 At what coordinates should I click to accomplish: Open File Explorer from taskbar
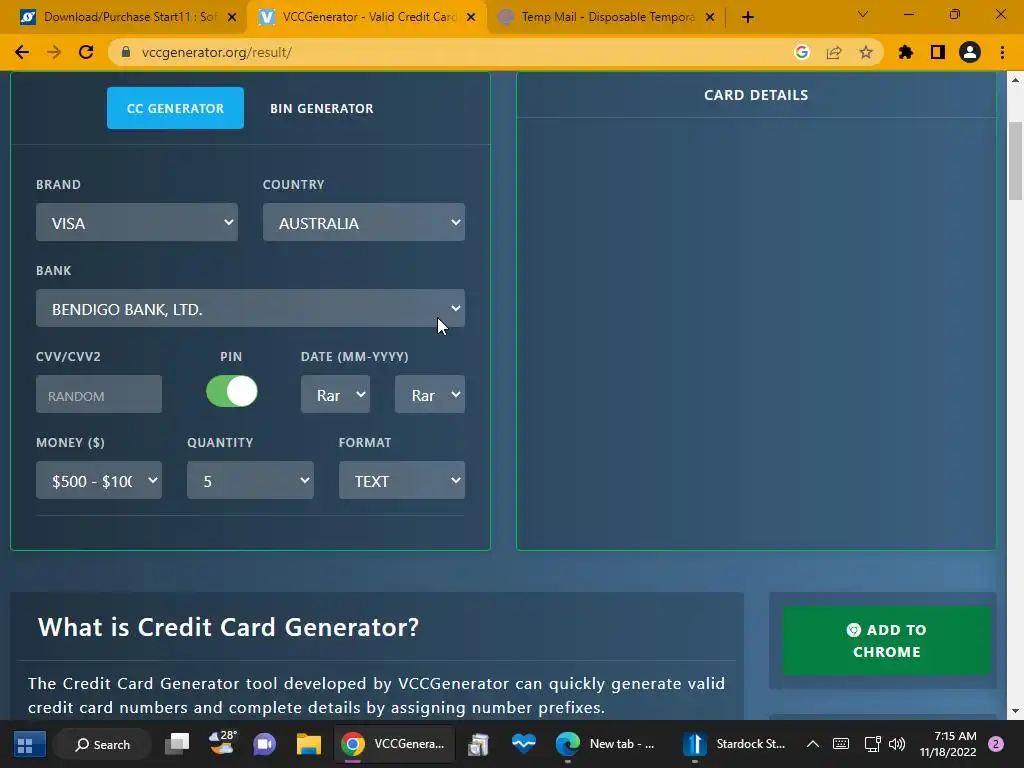pyautogui.click(x=308, y=744)
